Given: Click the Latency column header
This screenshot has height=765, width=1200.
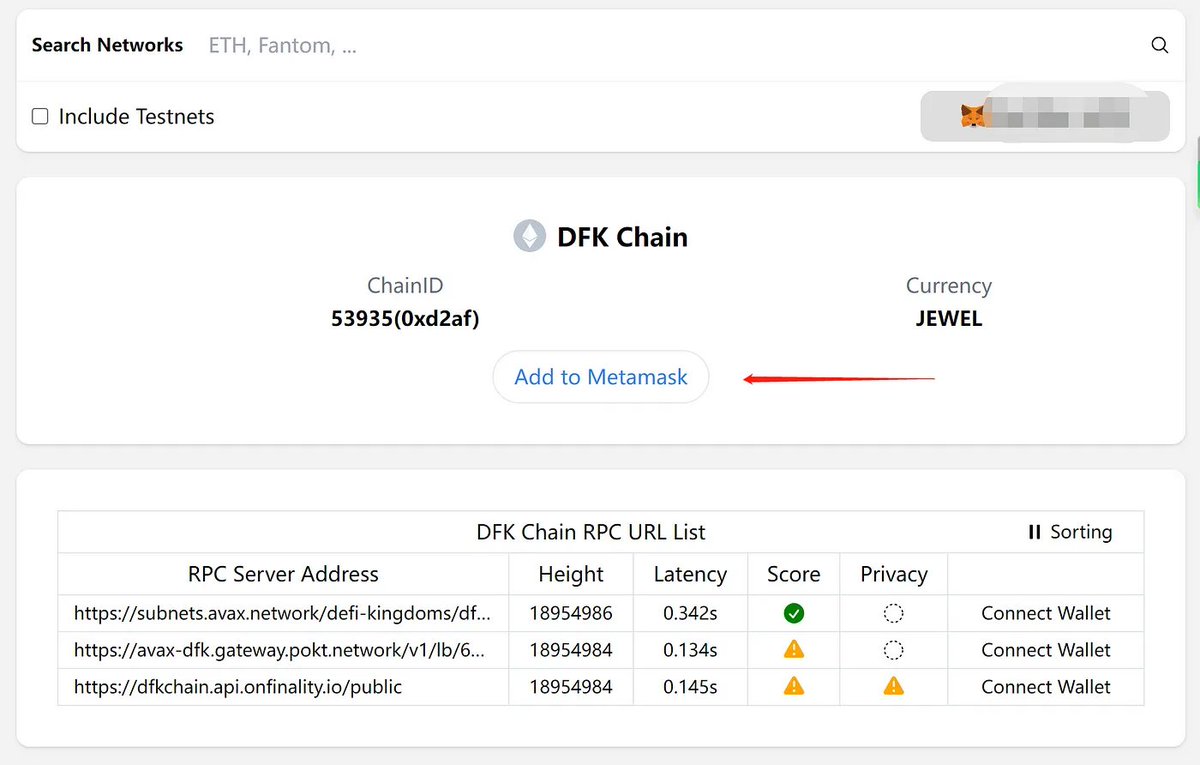Looking at the screenshot, I should [x=690, y=574].
